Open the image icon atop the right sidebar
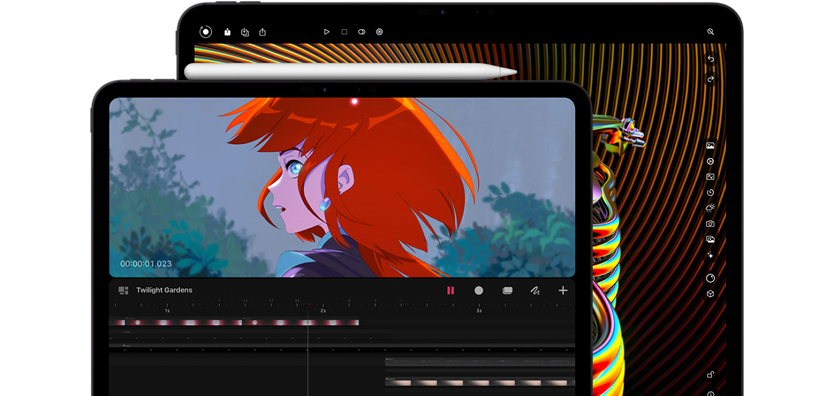 coord(710,145)
